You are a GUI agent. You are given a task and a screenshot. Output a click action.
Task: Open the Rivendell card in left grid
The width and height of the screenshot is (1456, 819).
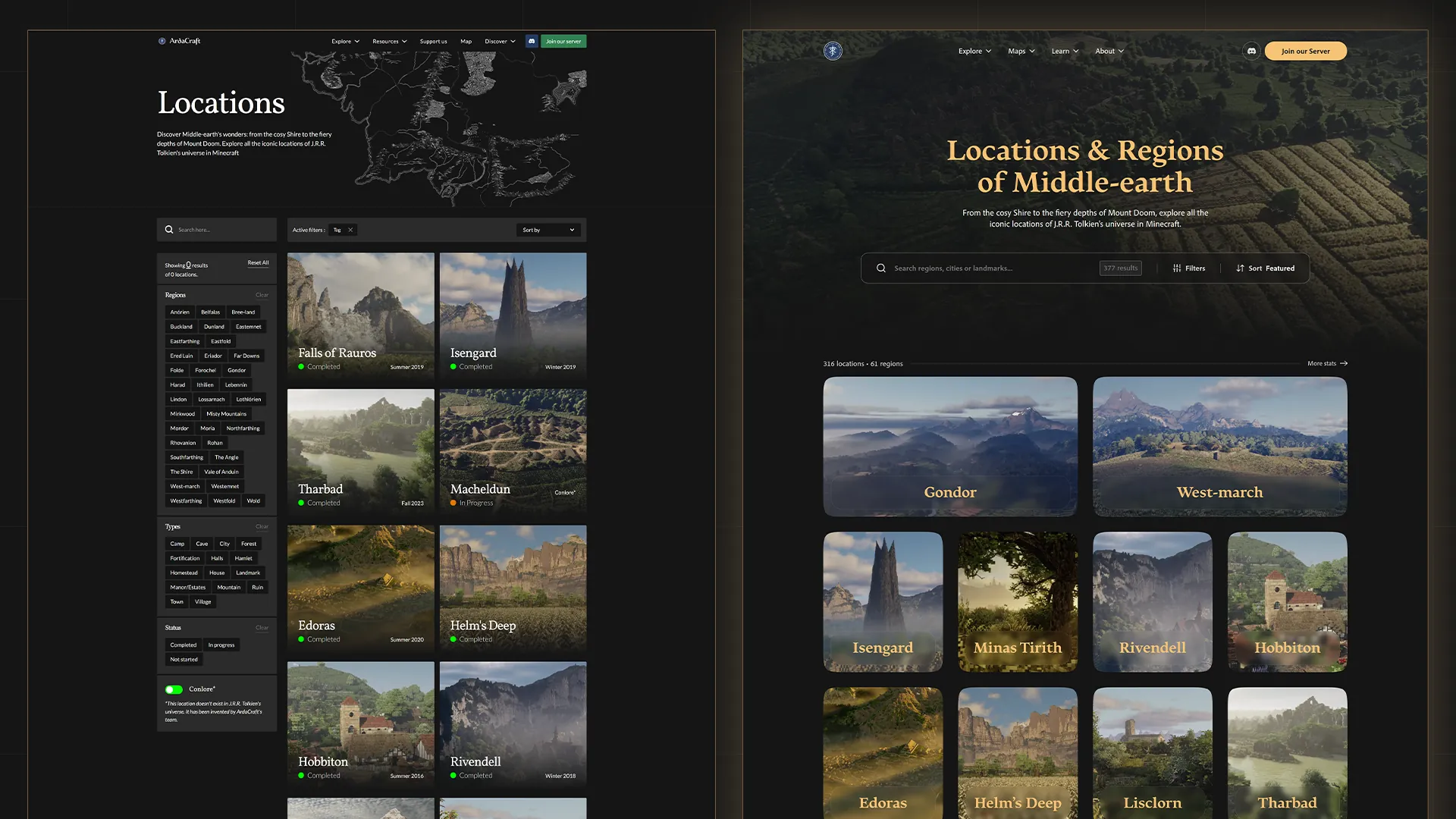coord(513,723)
